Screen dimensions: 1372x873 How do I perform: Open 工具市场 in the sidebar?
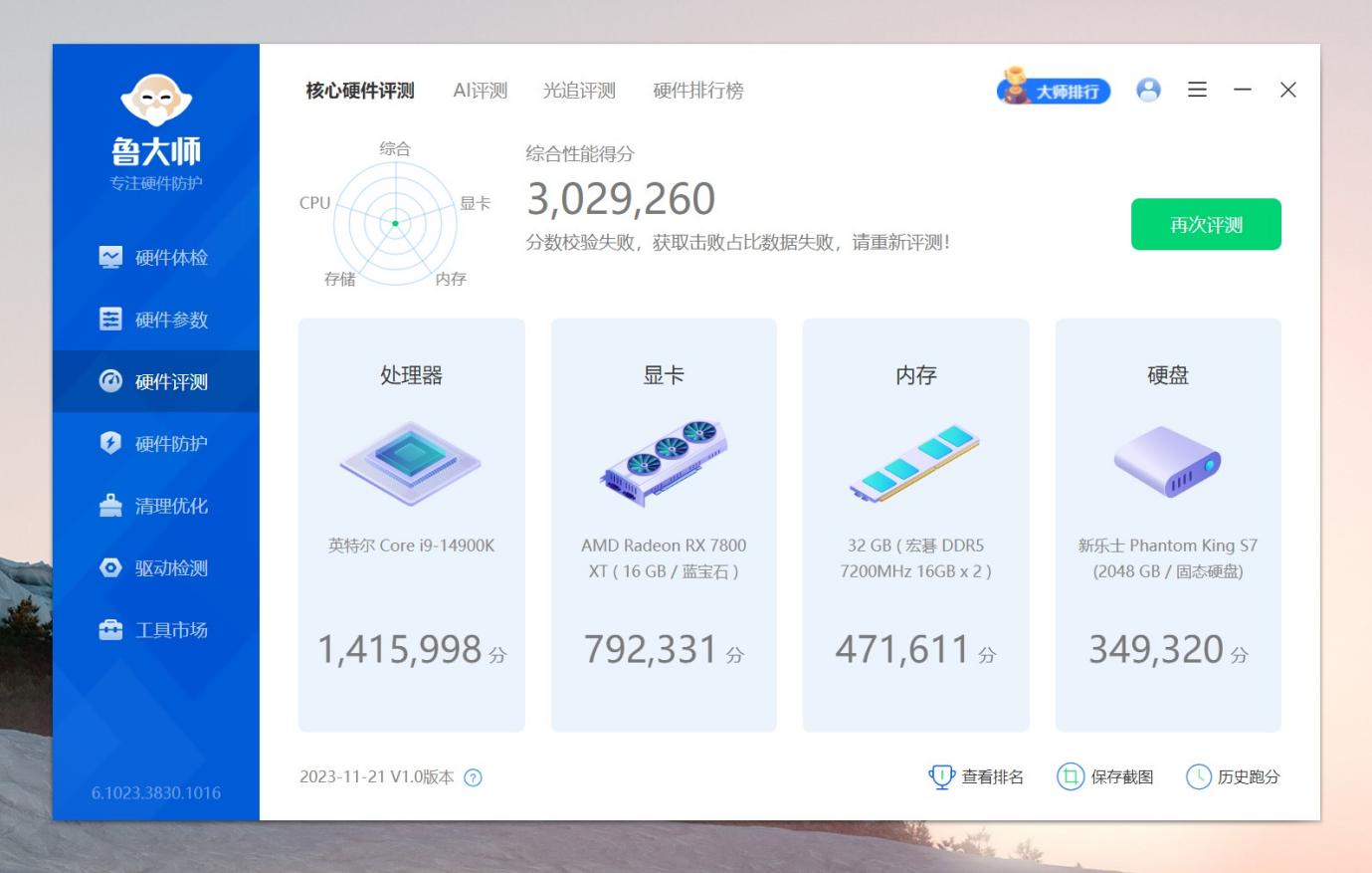[156, 630]
